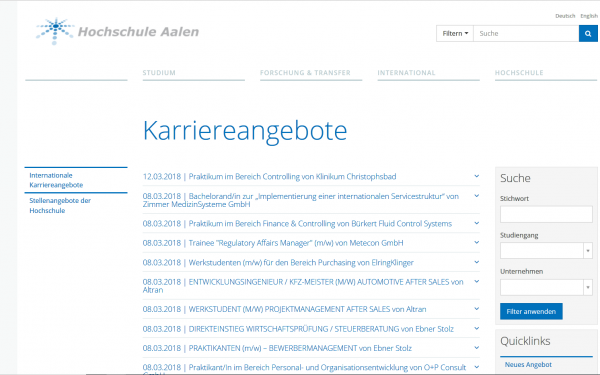Open WERKSTUDENT PROJEKTMANAGEMENT AFTER SALES offer
600x375 pixels.
284,309
